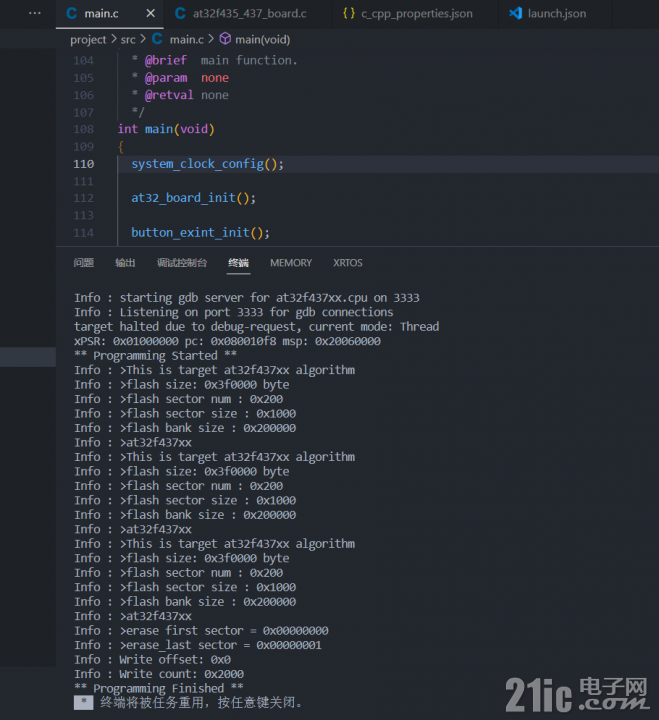Screen dimensions: 659x720
Task: Open the editor tabs overflow ellipsis menu
Action: 34,13
